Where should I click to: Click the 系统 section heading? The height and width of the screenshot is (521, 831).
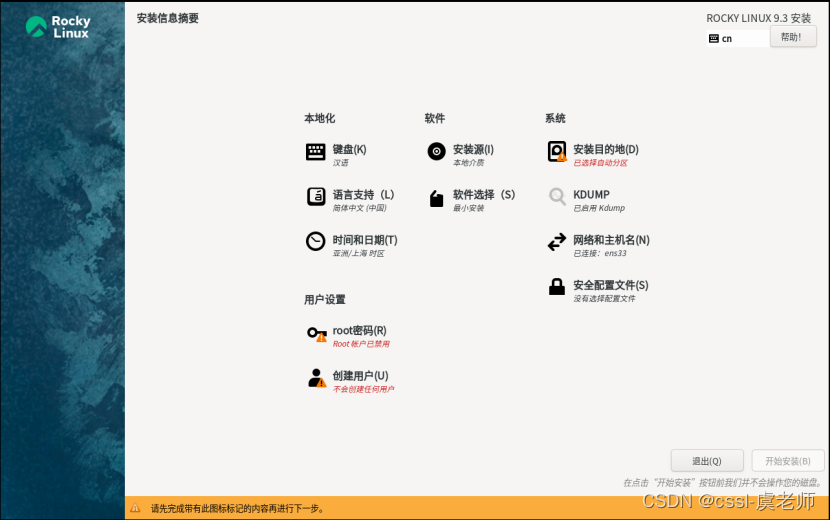click(x=555, y=118)
